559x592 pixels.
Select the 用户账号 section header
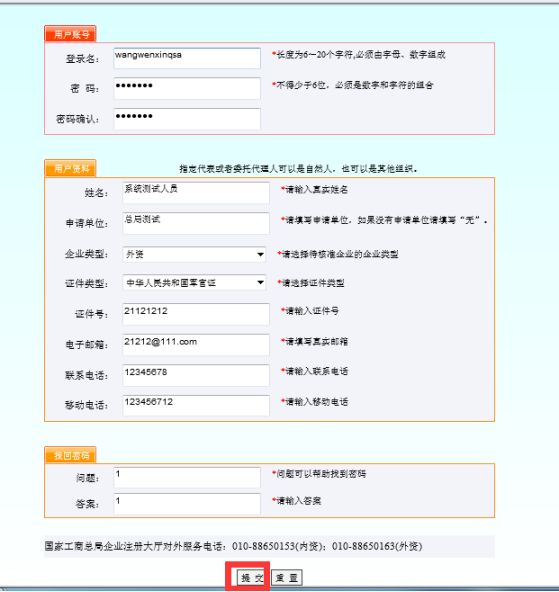click(x=70, y=34)
